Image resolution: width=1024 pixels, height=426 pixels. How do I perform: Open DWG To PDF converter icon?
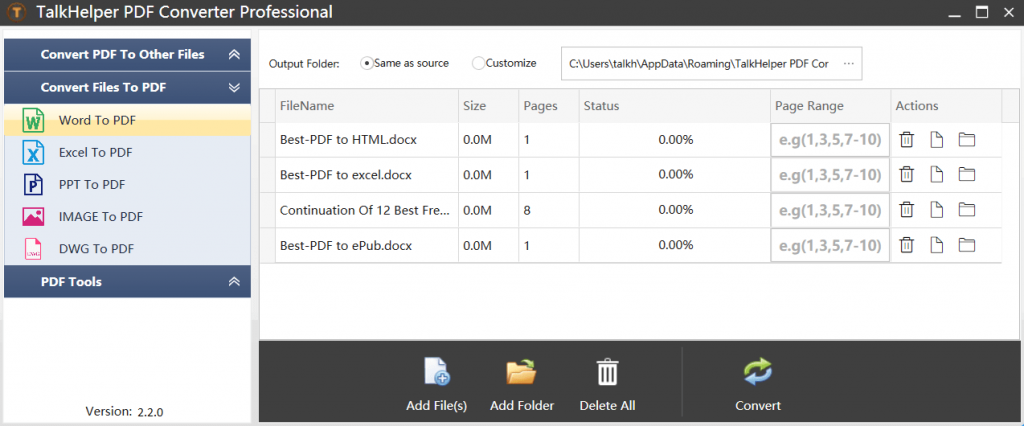click(x=33, y=249)
